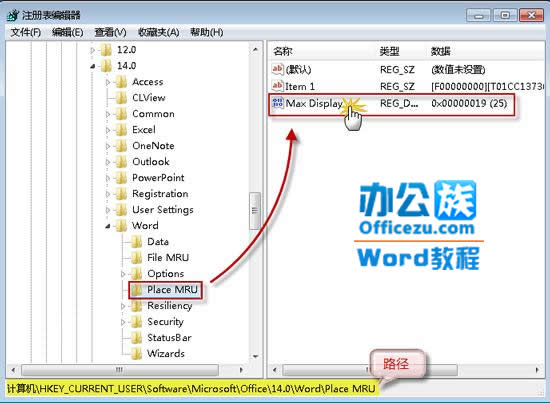
Task: Click the Registry Editor title bar icon
Action: click(x=13, y=15)
